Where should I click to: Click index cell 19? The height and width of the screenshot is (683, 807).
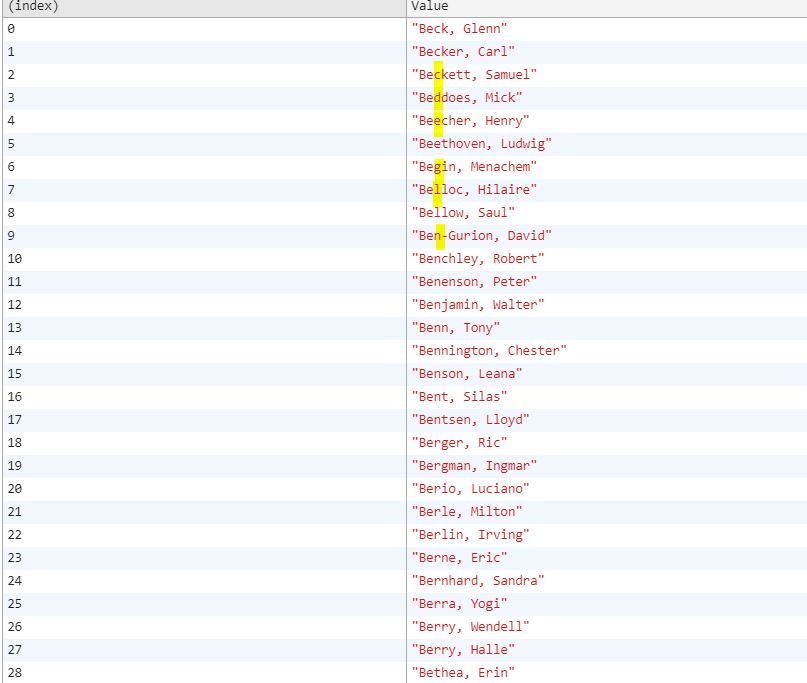[x=204, y=466]
